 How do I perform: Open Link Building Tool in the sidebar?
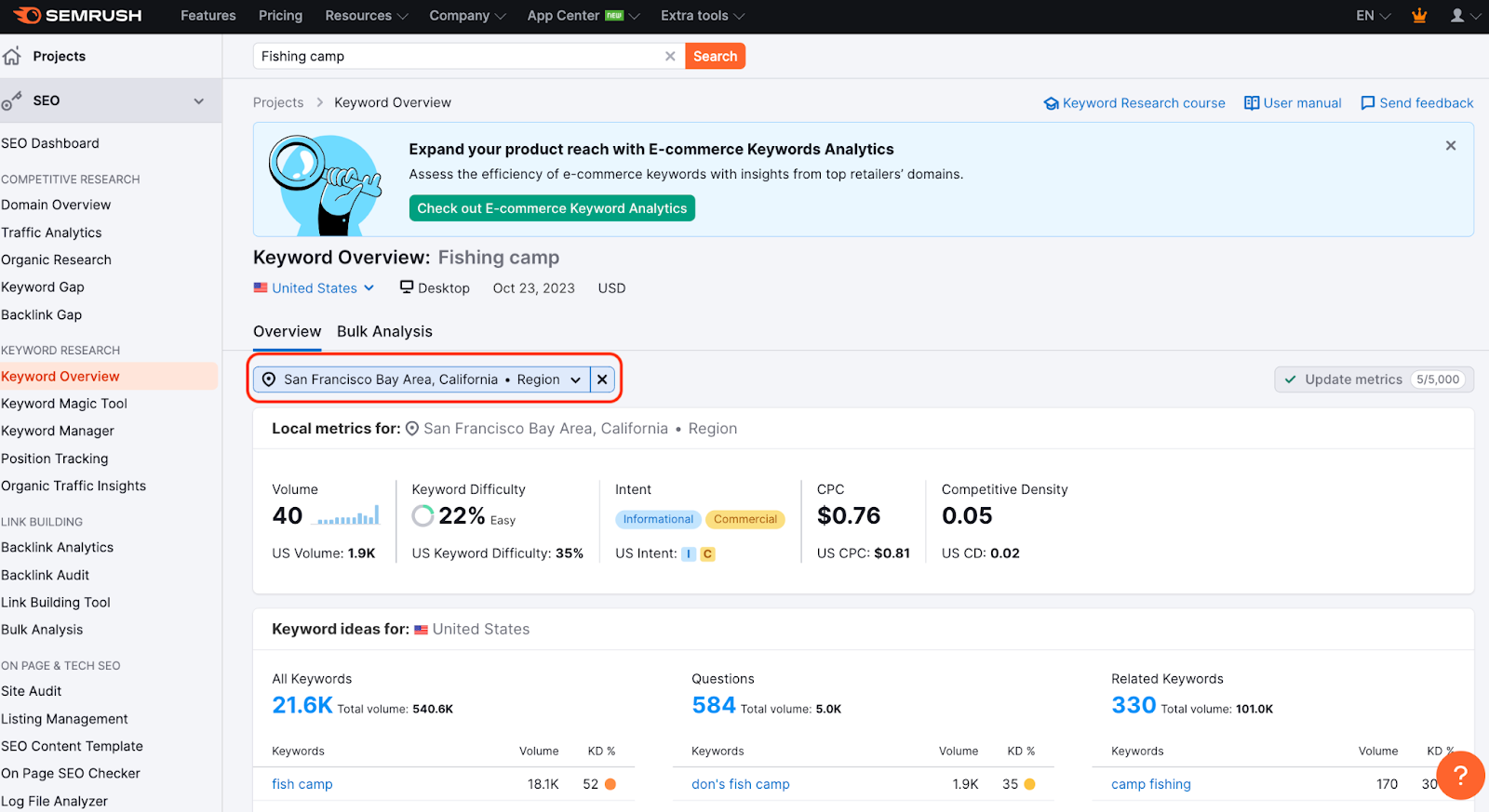tap(56, 603)
